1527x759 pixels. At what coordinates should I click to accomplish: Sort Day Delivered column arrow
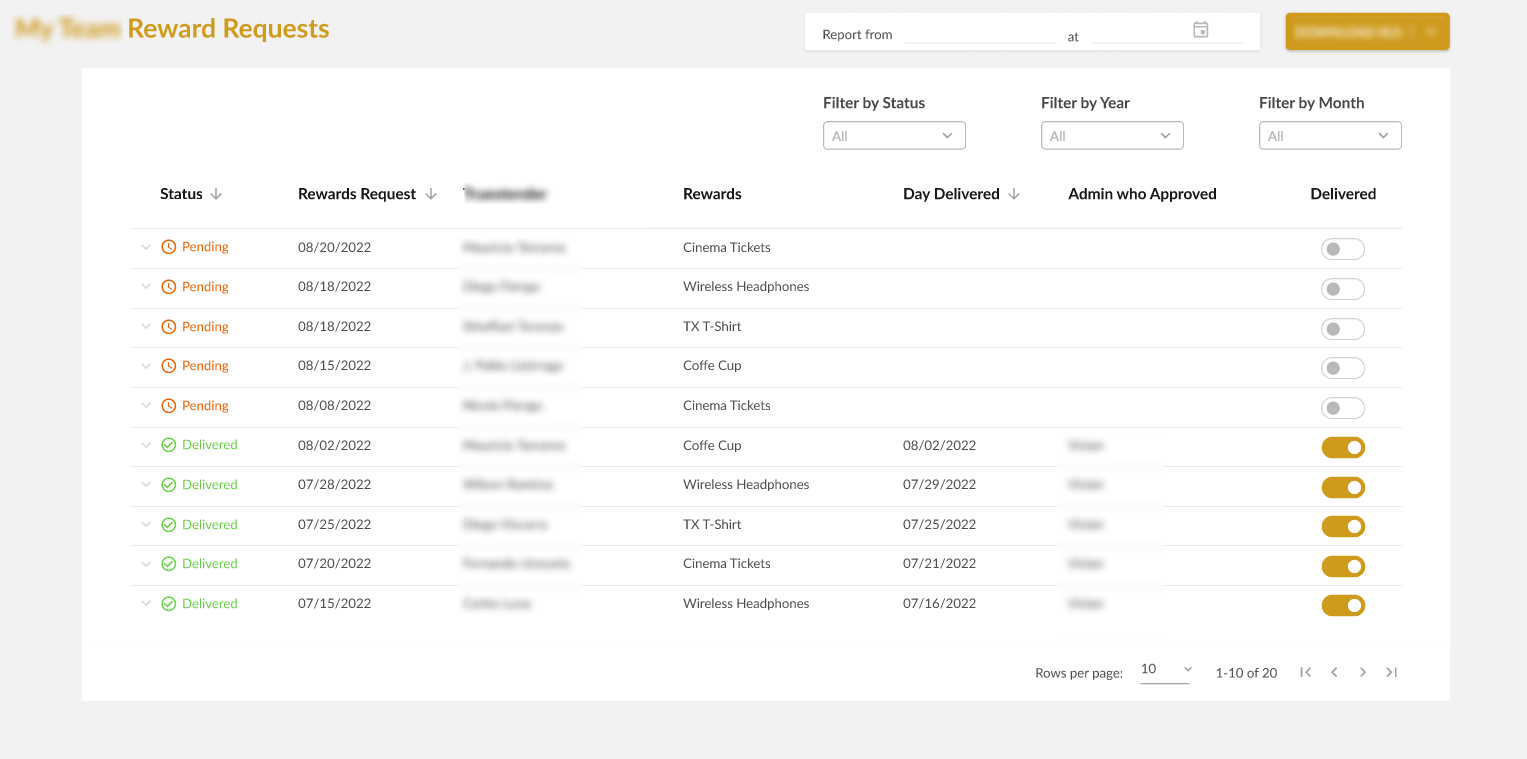[x=1014, y=194]
